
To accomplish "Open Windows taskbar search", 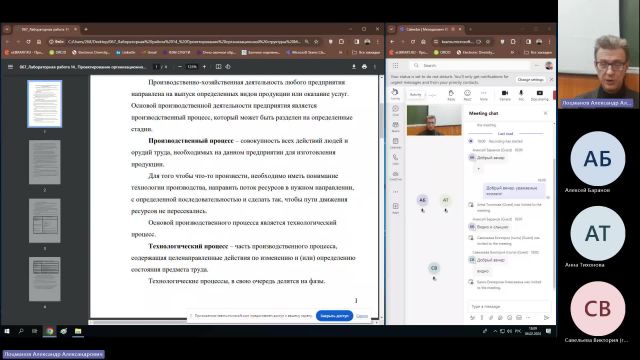I will click(21, 331).
